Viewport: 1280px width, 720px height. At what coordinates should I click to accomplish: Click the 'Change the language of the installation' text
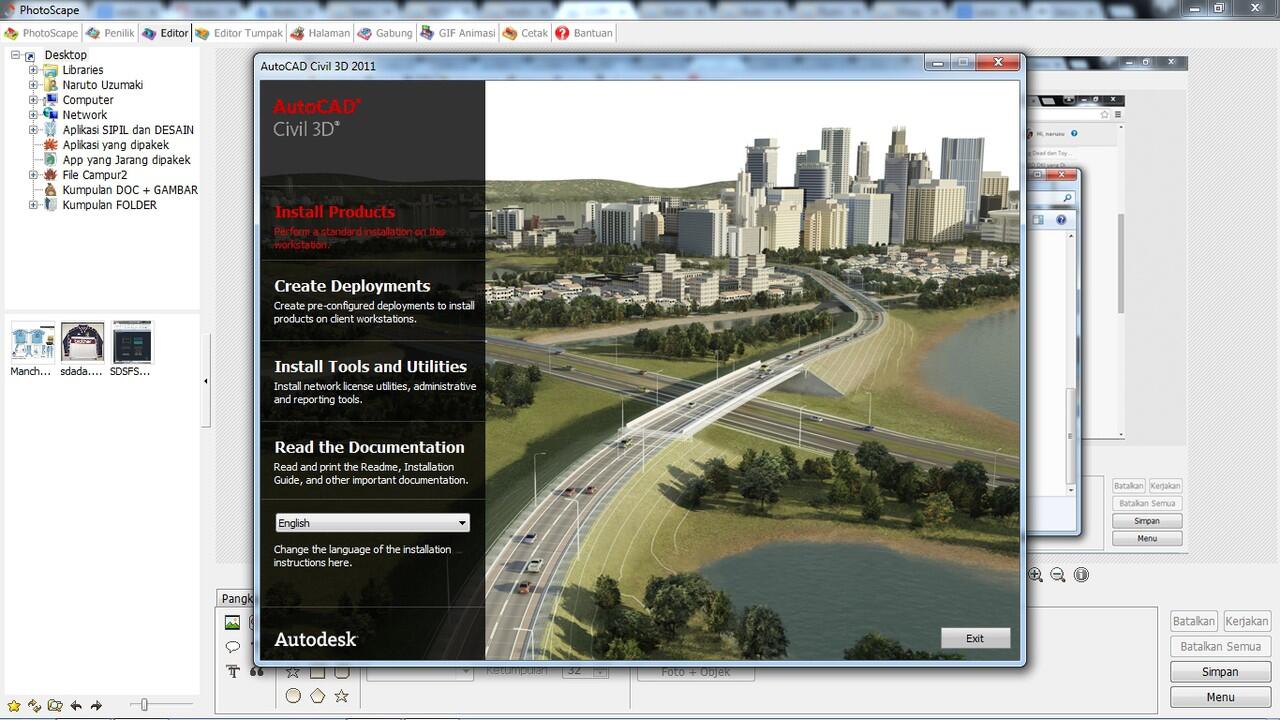pos(362,556)
